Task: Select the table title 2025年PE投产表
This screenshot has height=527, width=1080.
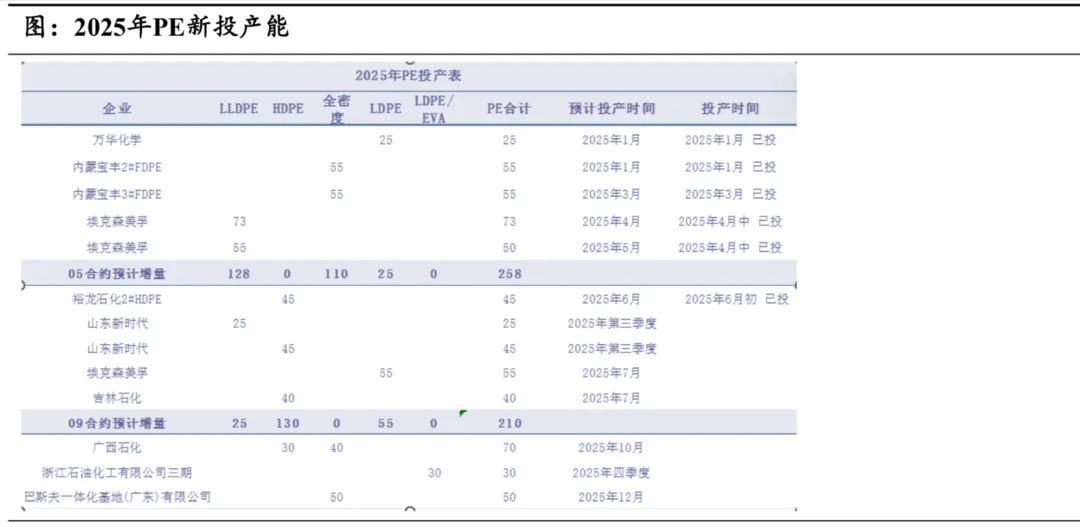Action: point(408,76)
